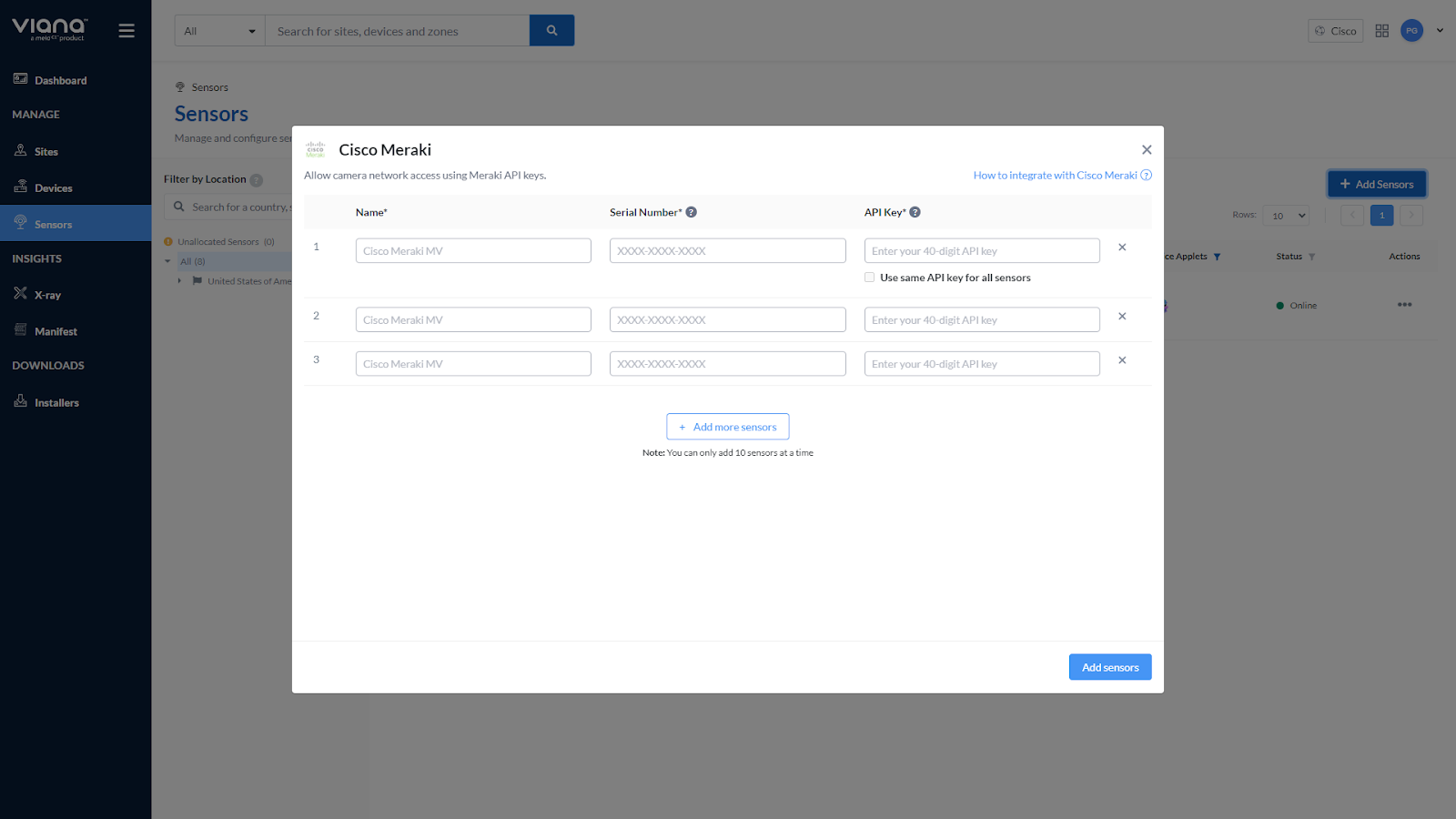
Task: Close the Cisco Meraki dialog
Action: pyautogui.click(x=1147, y=150)
